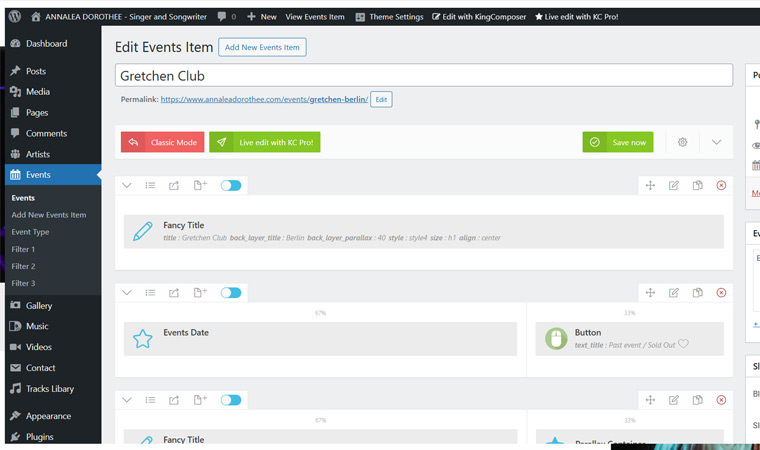
Task: Click the move handle of the Fancy Title row
Action: tap(650, 185)
